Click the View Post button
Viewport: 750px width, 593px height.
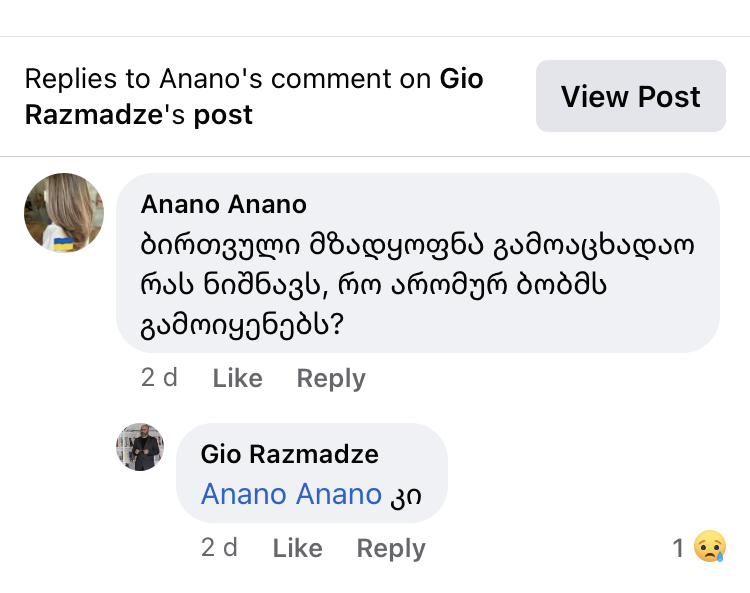coord(630,97)
